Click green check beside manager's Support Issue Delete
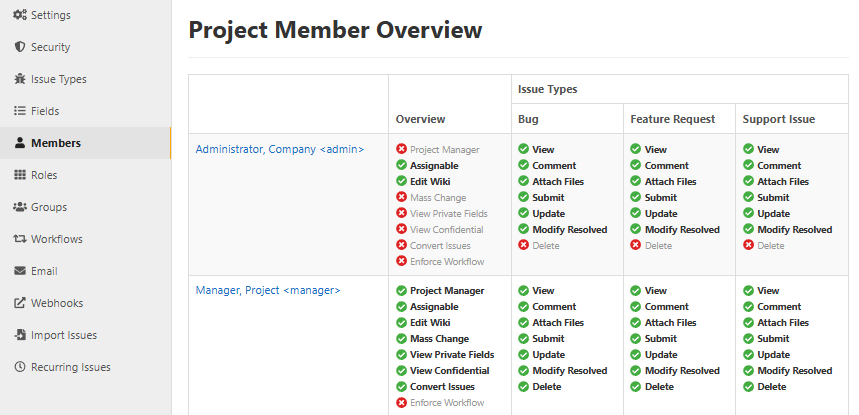 click(x=748, y=387)
